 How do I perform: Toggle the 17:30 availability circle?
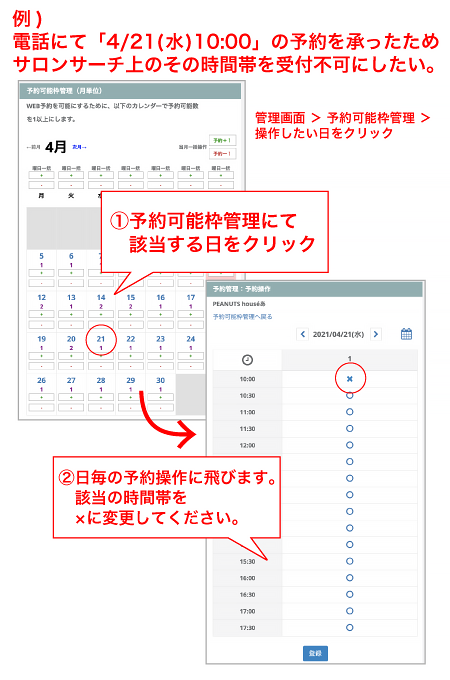(350, 628)
